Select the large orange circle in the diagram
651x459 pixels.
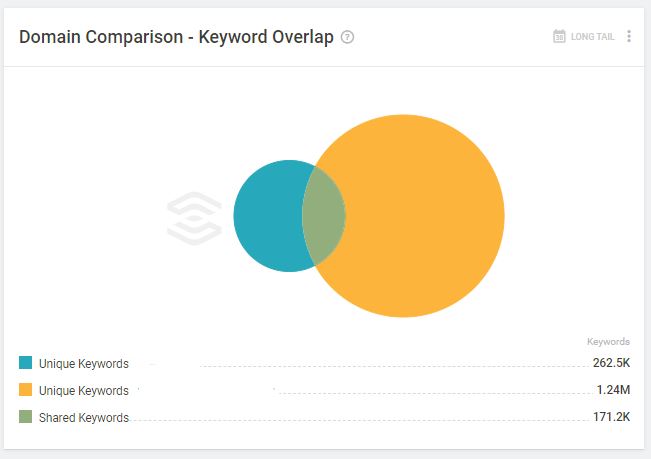pos(423,216)
